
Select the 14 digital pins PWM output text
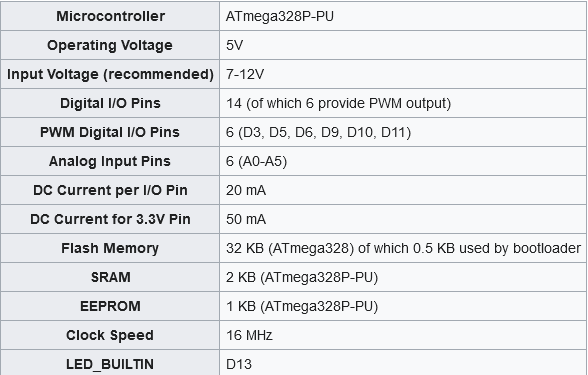tap(338, 104)
